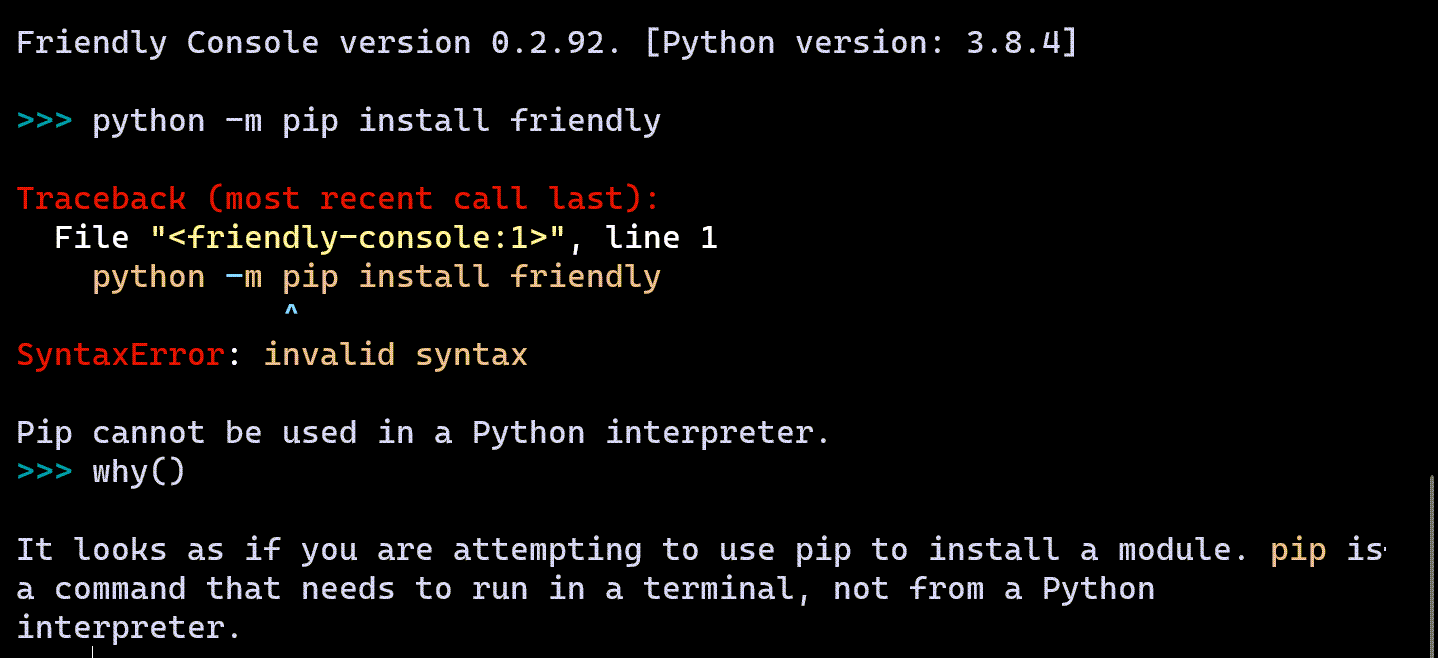Click the final 'interpreter.' line
The height and width of the screenshot is (658, 1438).
129,628
